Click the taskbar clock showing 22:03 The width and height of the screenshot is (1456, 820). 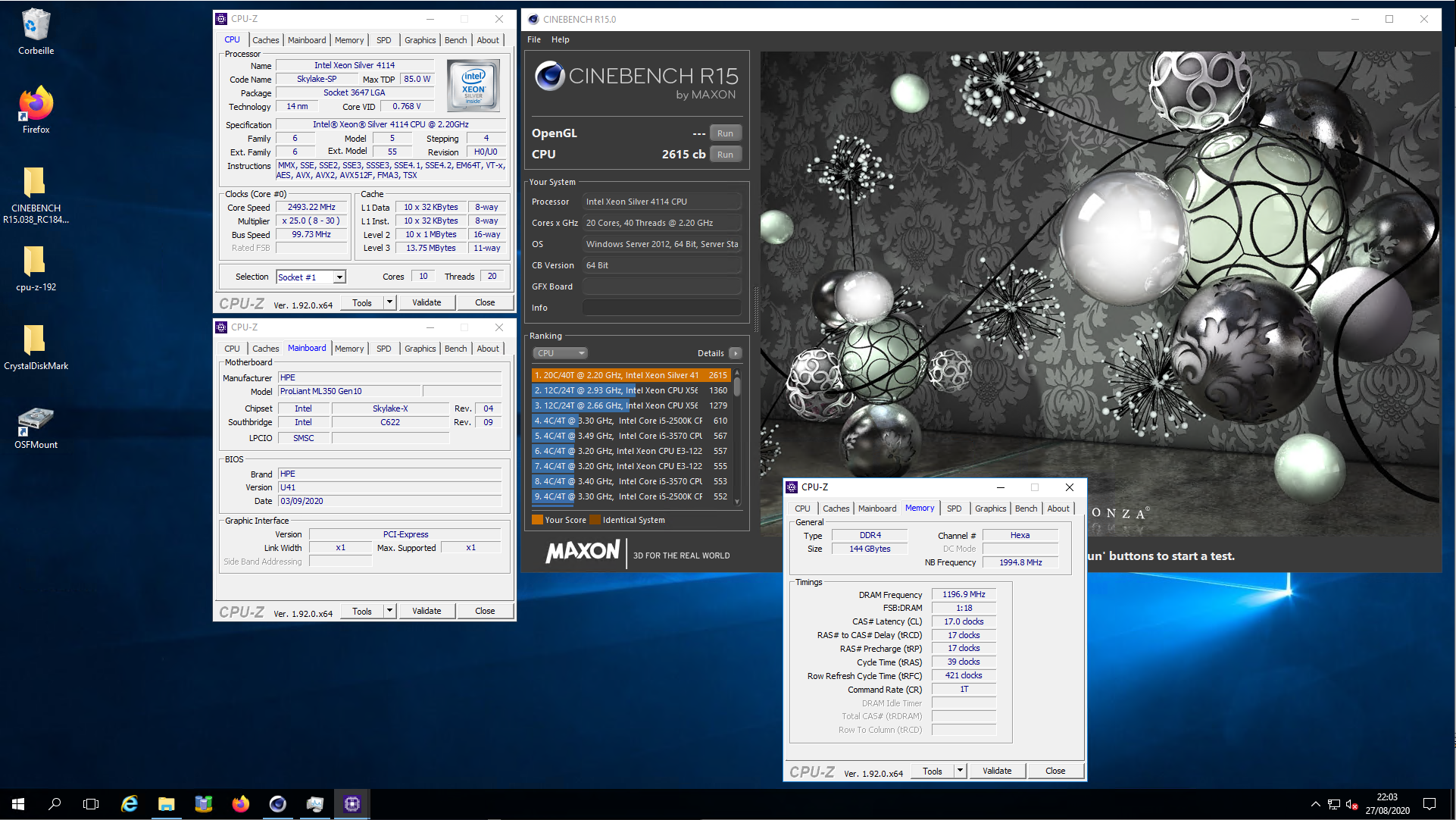click(x=1387, y=804)
